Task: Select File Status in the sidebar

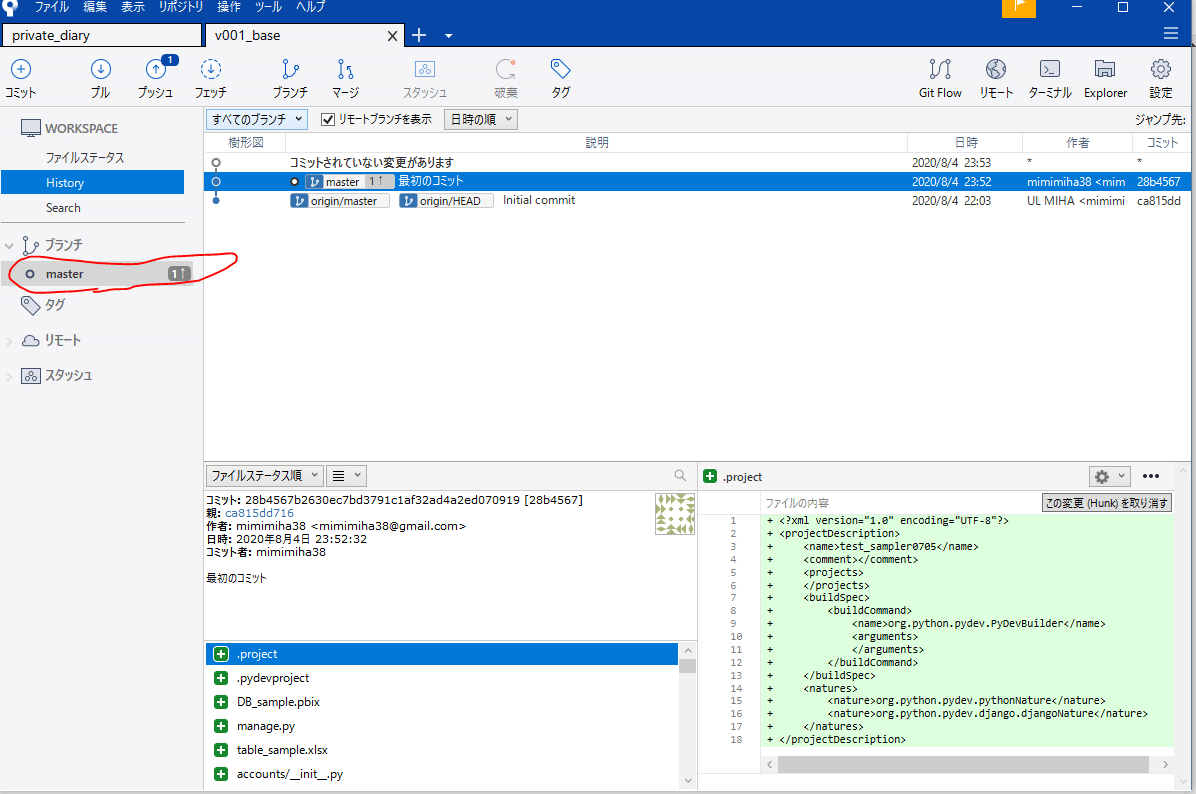Action: [x=85, y=157]
